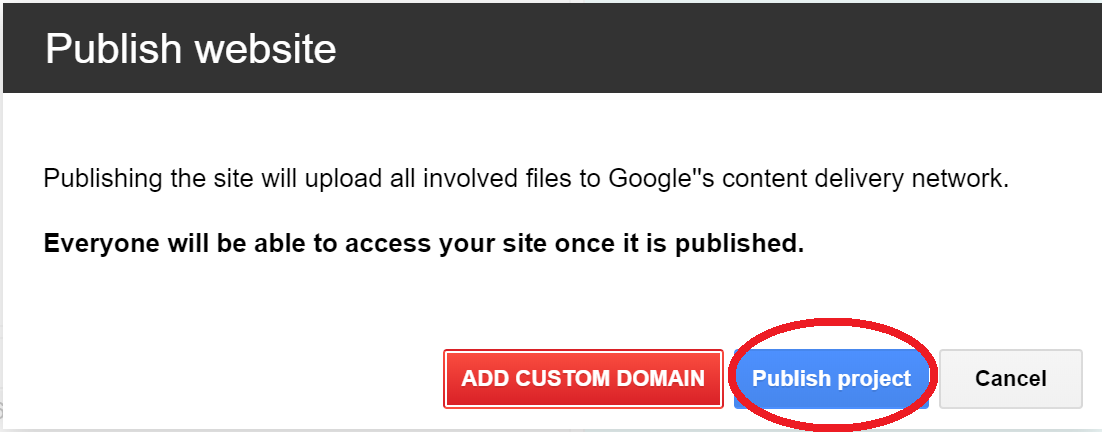Image resolution: width=1102 pixels, height=432 pixels.
Task: Confirm publishing with the Publish project button
Action: [831, 379]
